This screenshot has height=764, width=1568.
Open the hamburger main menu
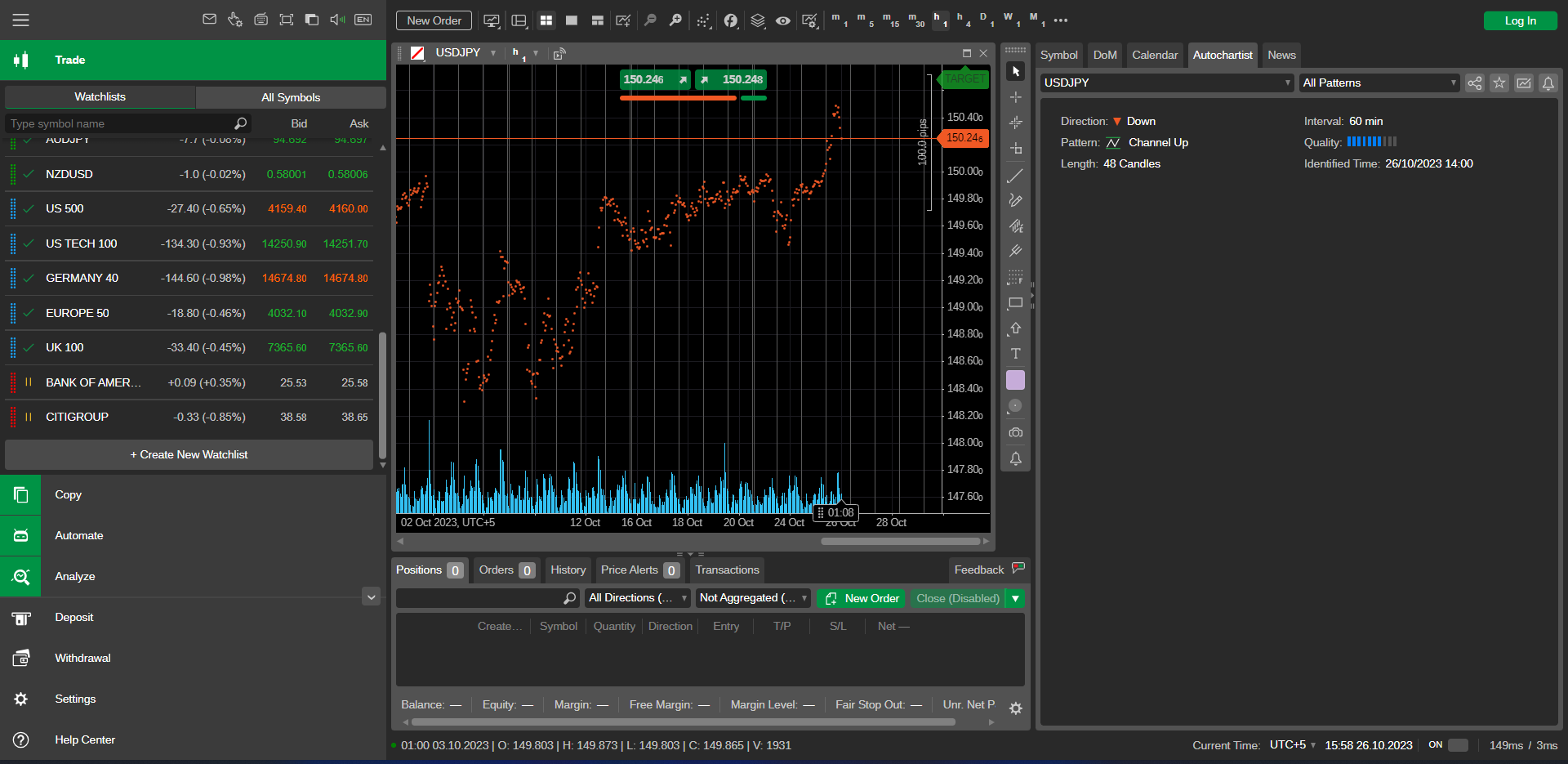pos(20,20)
